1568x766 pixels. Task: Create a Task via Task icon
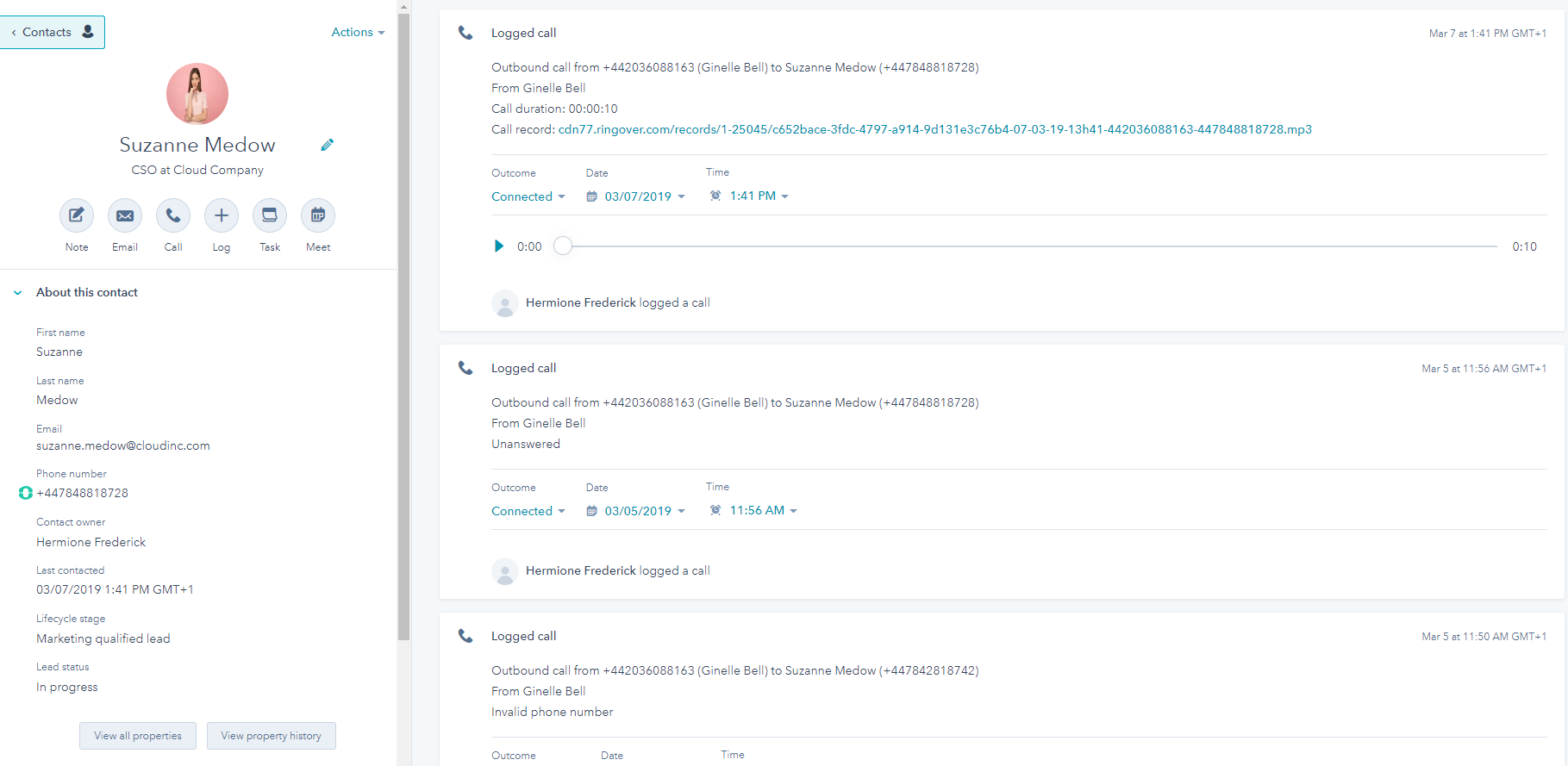click(x=270, y=215)
